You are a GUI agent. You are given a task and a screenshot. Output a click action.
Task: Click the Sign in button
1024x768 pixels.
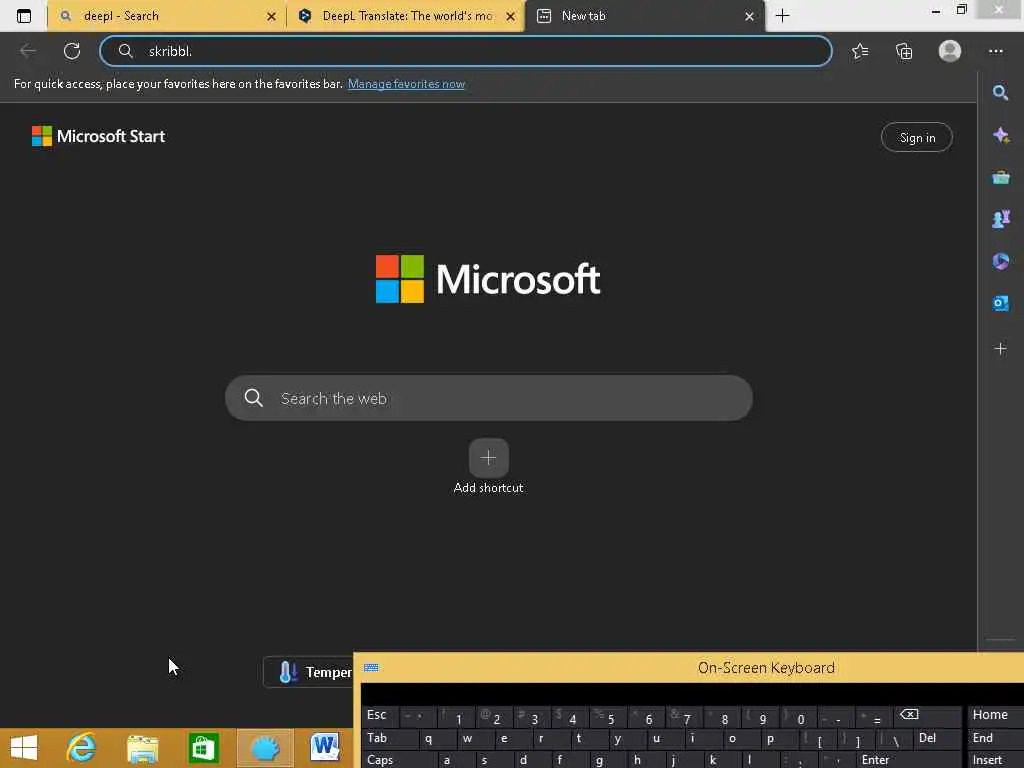[917, 137]
